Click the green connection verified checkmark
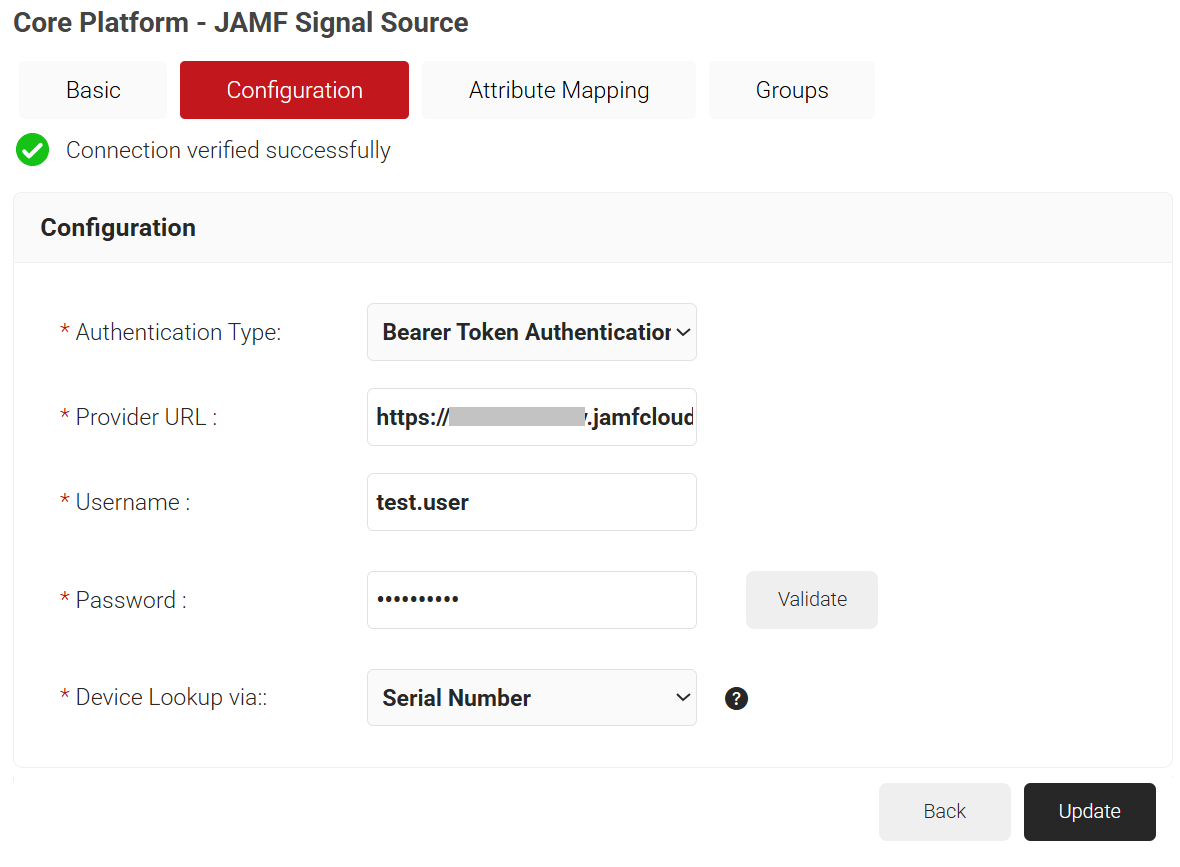The image size is (1180, 867). click(x=32, y=150)
